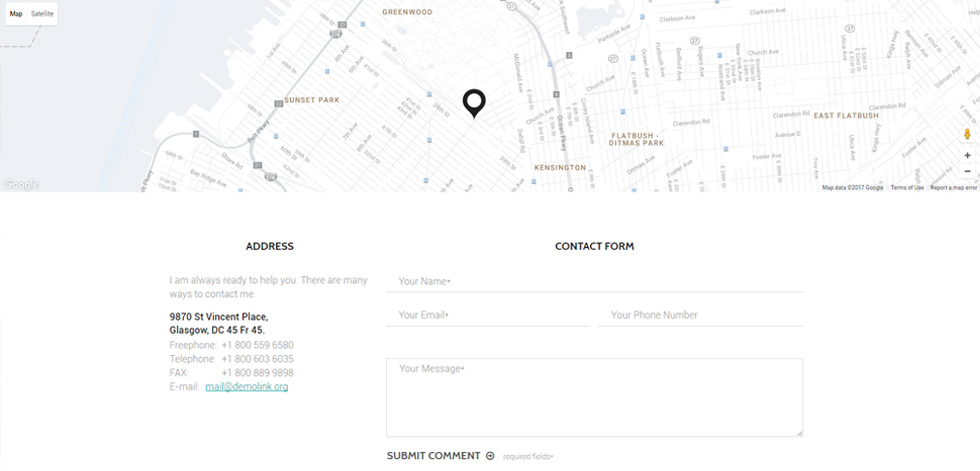The image size is (980, 471).
Task: Click the Sunset Park map label
Action: tap(312, 100)
